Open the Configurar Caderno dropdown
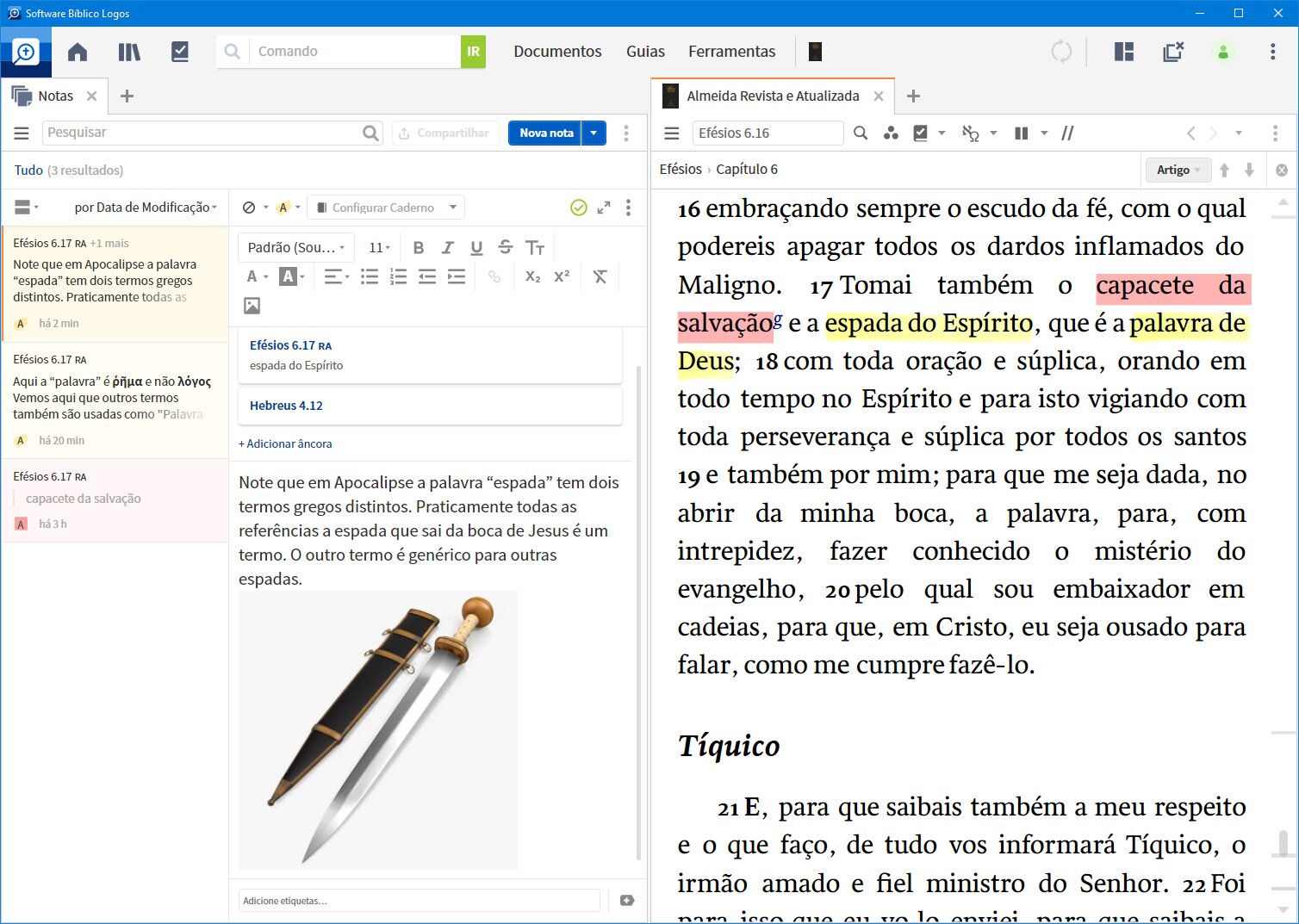 click(x=386, y=208)
